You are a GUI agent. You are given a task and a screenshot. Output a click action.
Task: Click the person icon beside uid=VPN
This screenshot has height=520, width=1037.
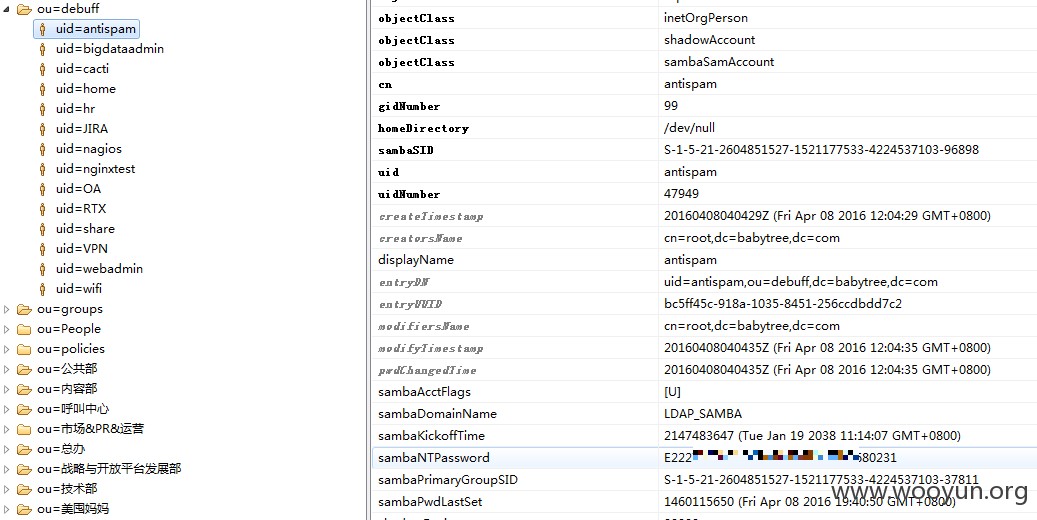[x=43, y=249]
